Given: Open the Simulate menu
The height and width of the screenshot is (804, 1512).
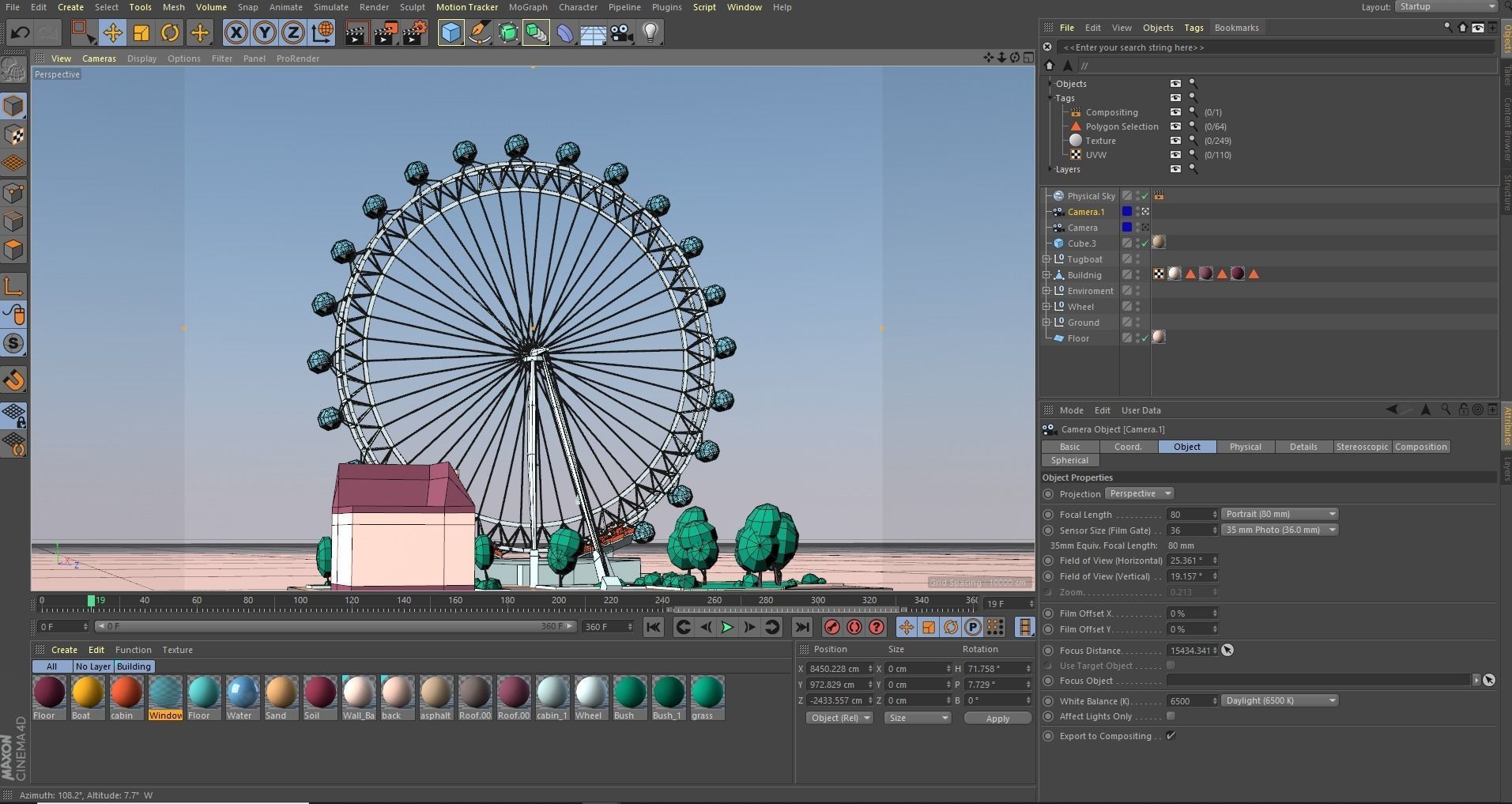Looking at the screenshot, I should click(330, 7).
